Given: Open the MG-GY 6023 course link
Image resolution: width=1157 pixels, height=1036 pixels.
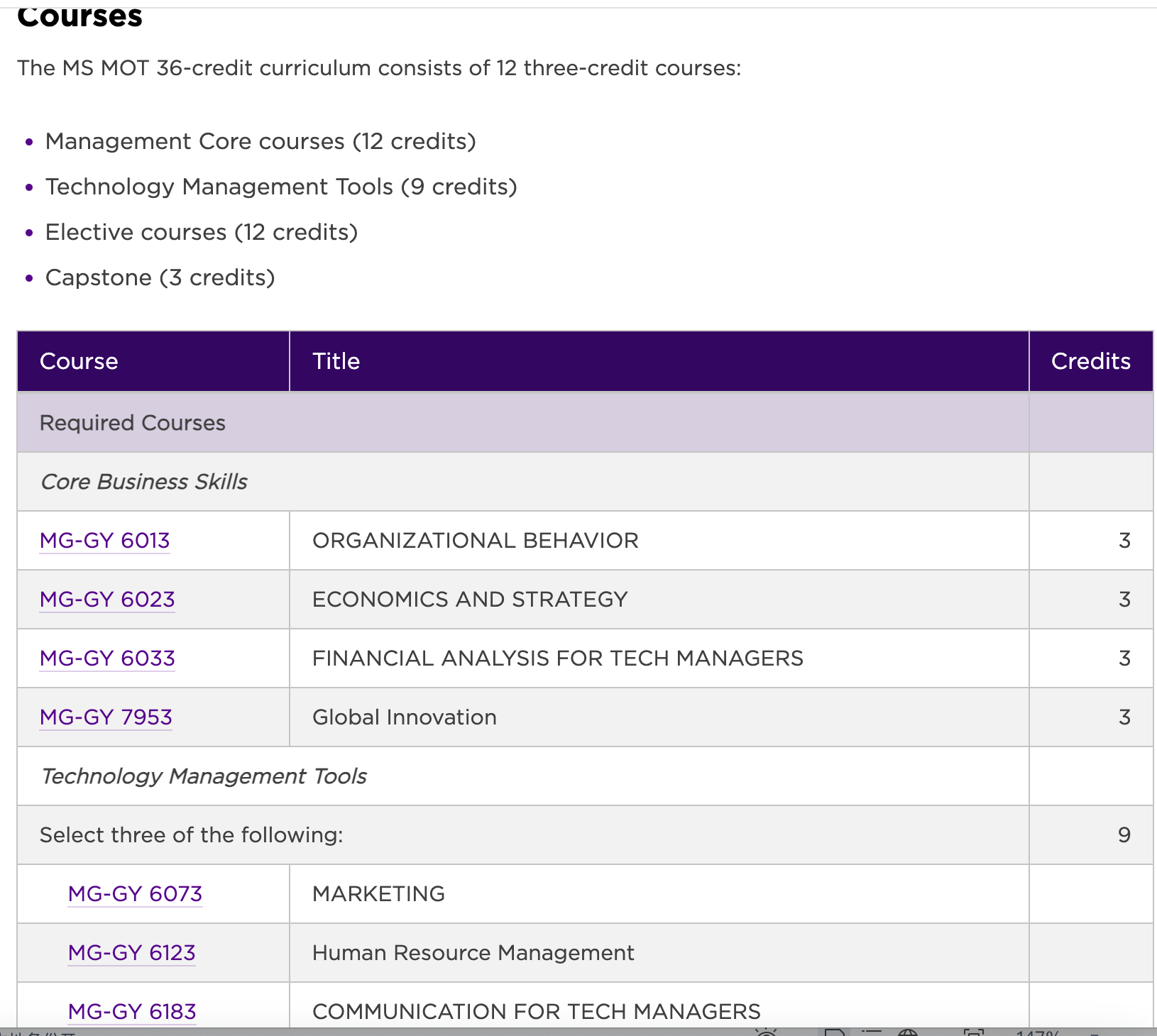Looking at the screenshot, I should coord(107,600).
